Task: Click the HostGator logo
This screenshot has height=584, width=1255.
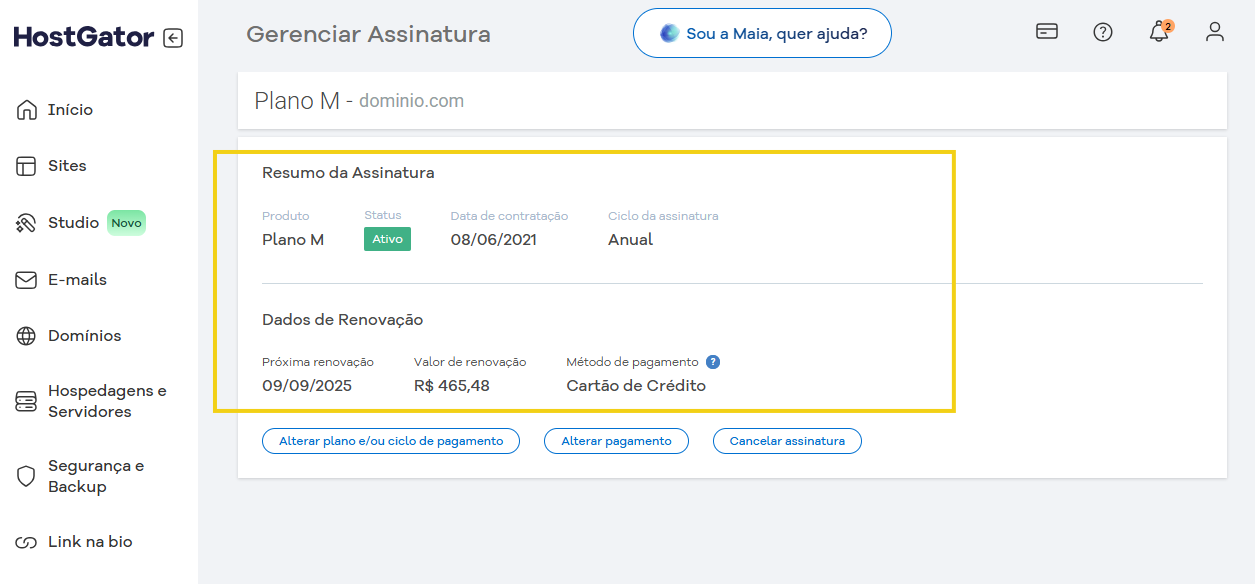Action: click(84, 37)
